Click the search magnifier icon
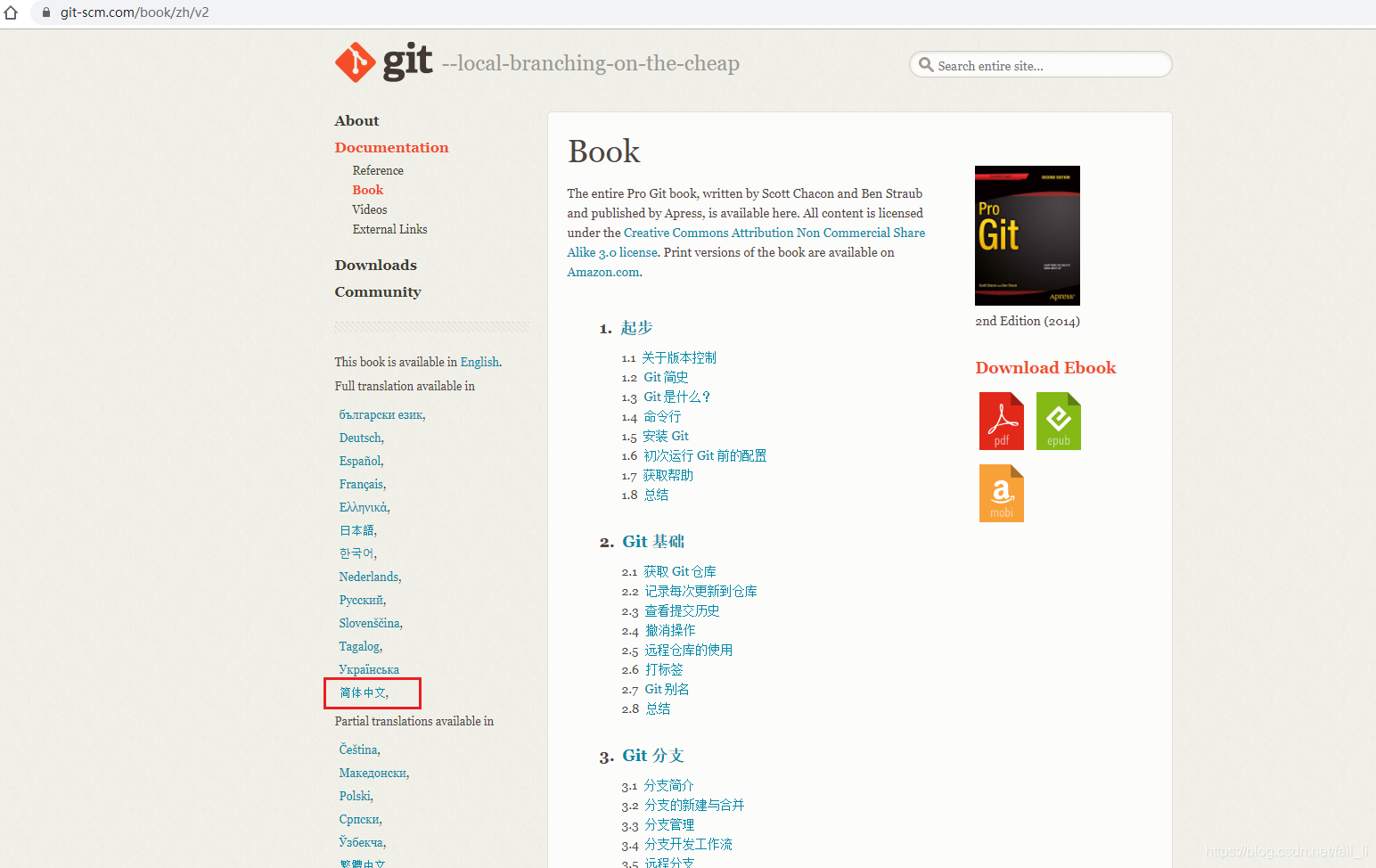1376x868 pixels. point(926,65)
